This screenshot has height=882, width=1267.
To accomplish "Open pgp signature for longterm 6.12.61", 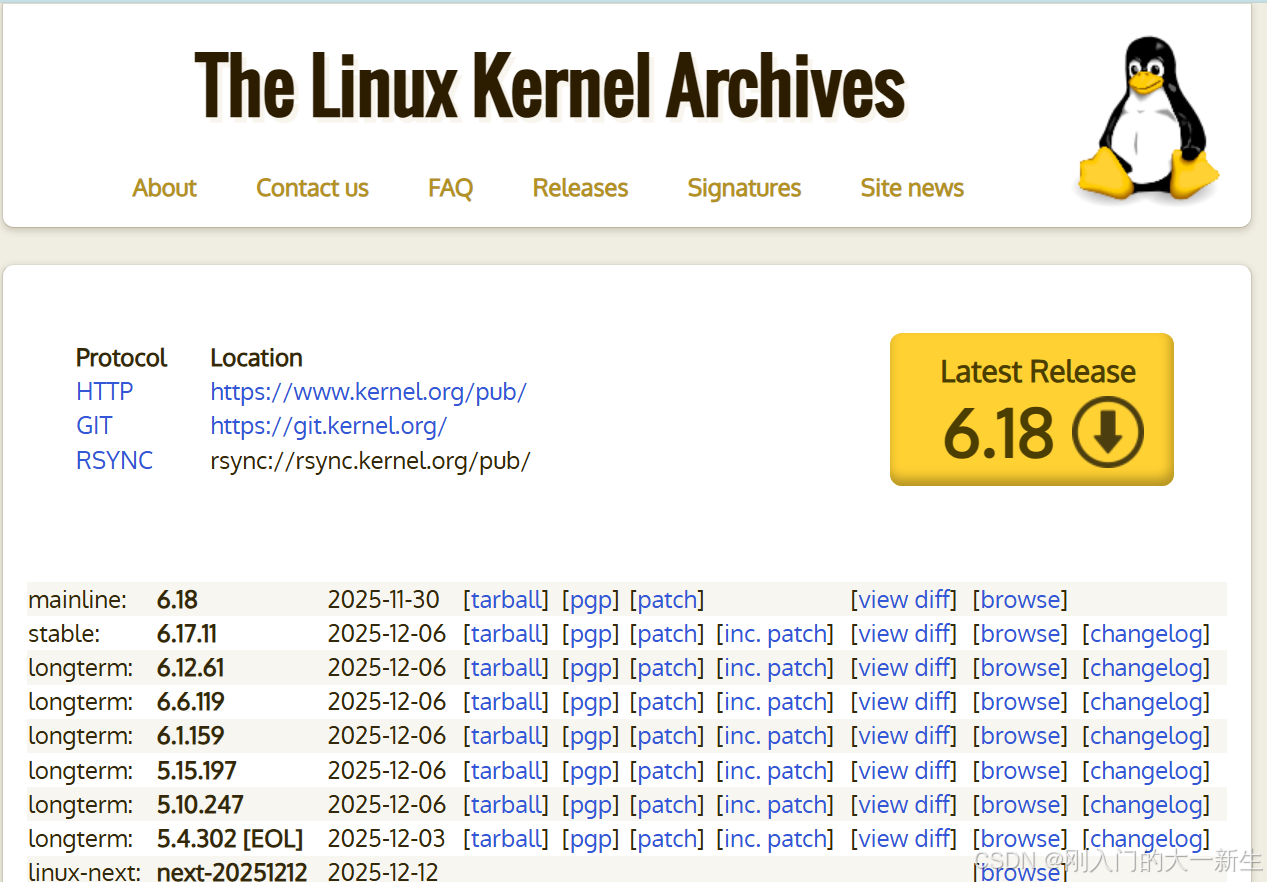I will [590, 669].
